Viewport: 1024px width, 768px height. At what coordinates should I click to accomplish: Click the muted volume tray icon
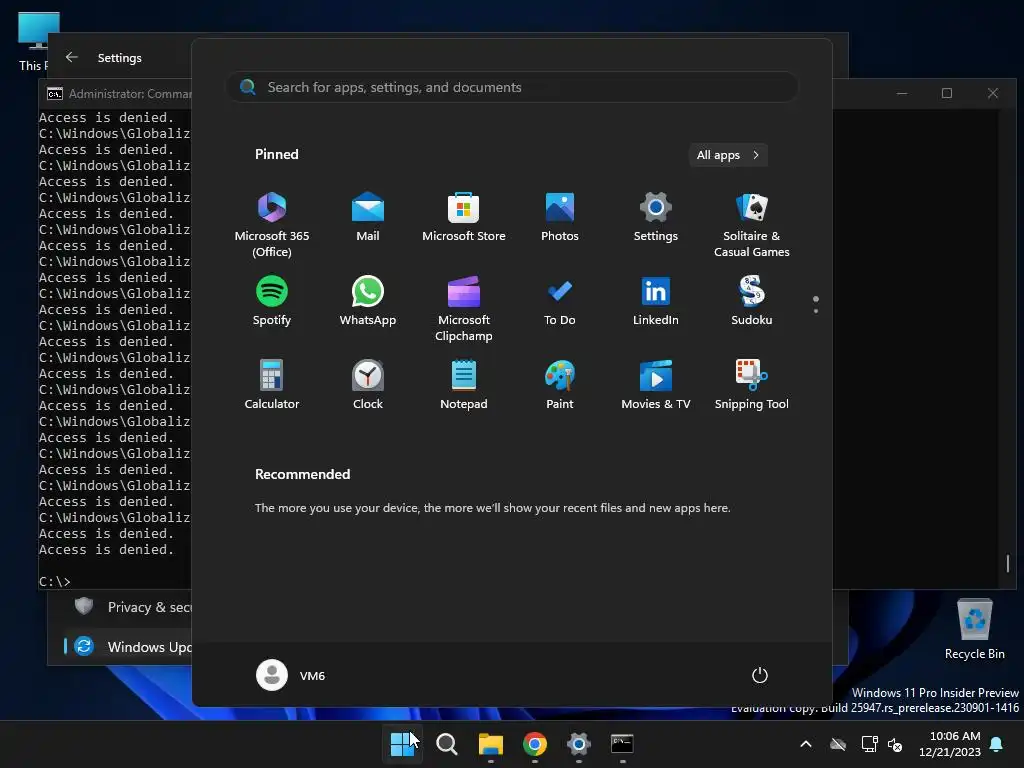895,744
